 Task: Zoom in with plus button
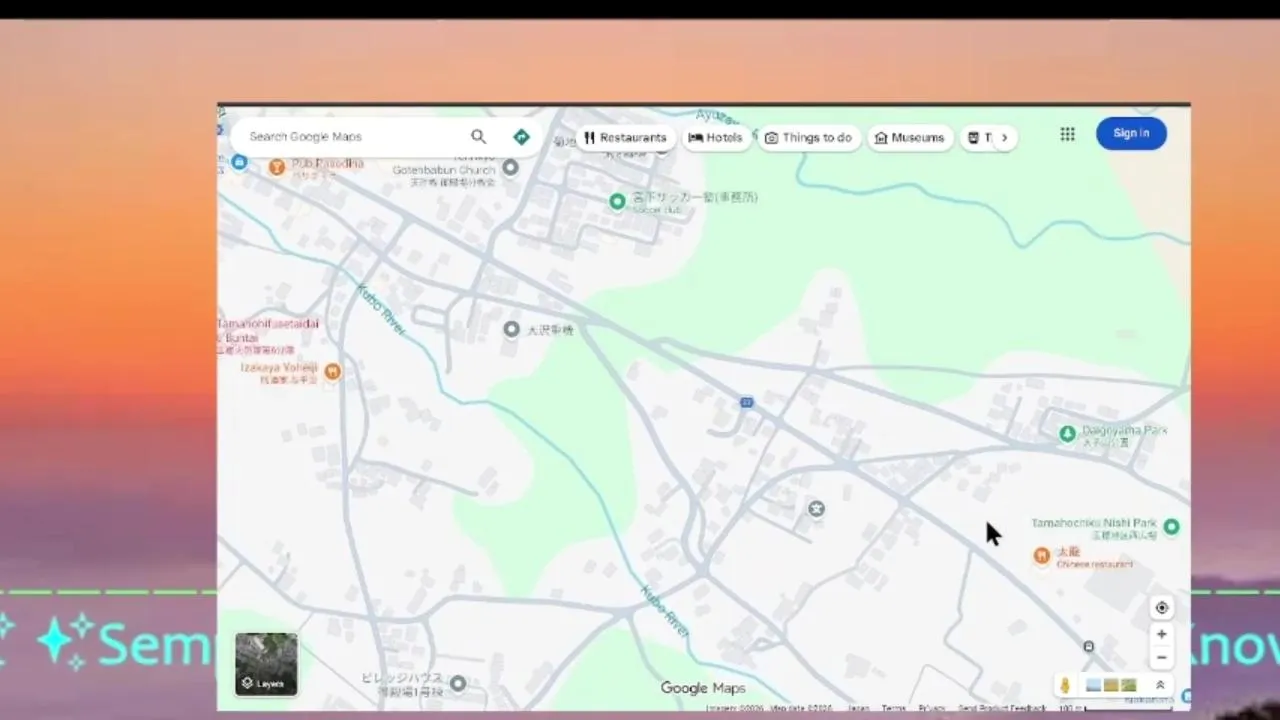click(x=1161, y=634)
